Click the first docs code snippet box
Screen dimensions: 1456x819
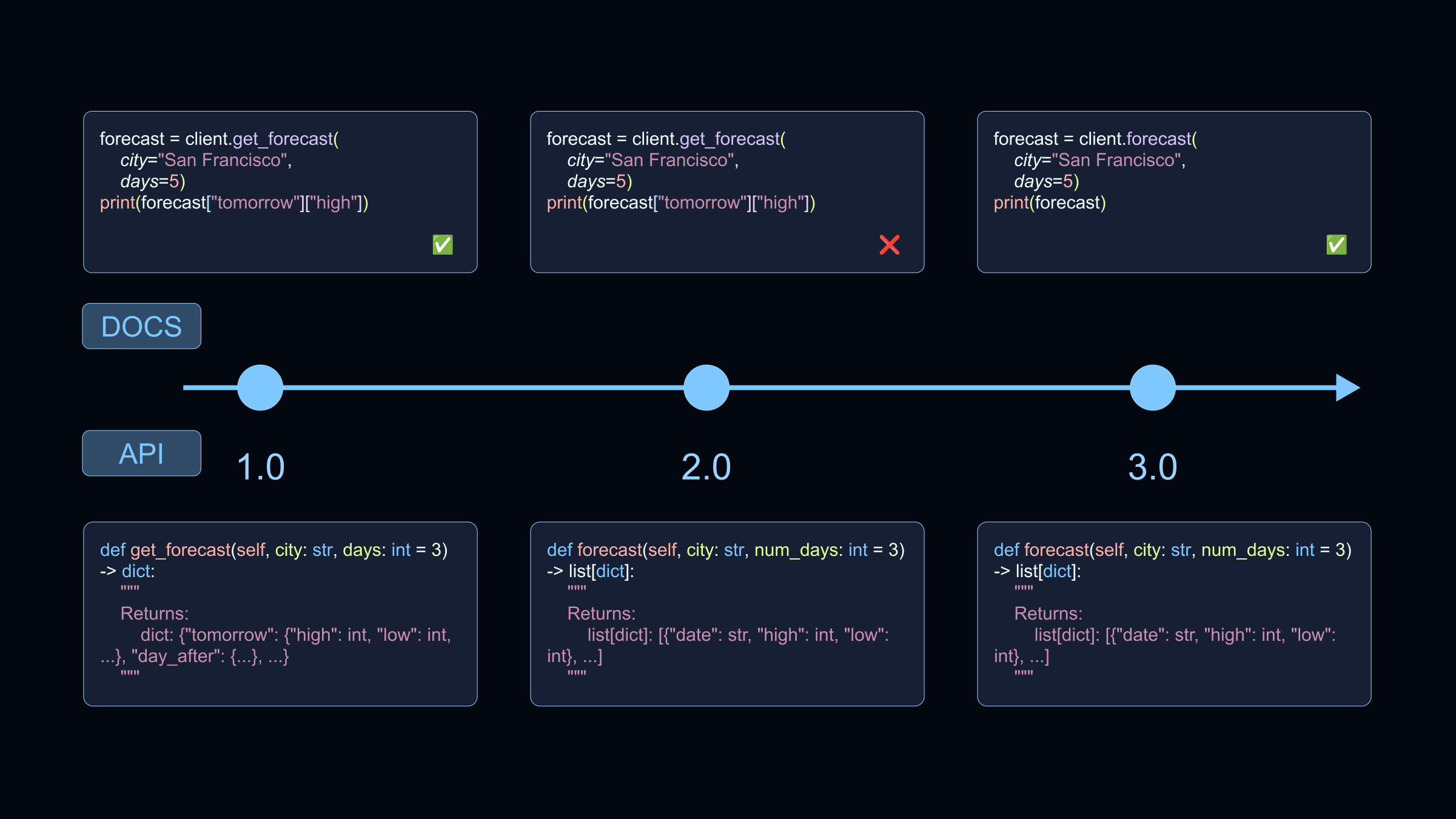click(280, 192)
